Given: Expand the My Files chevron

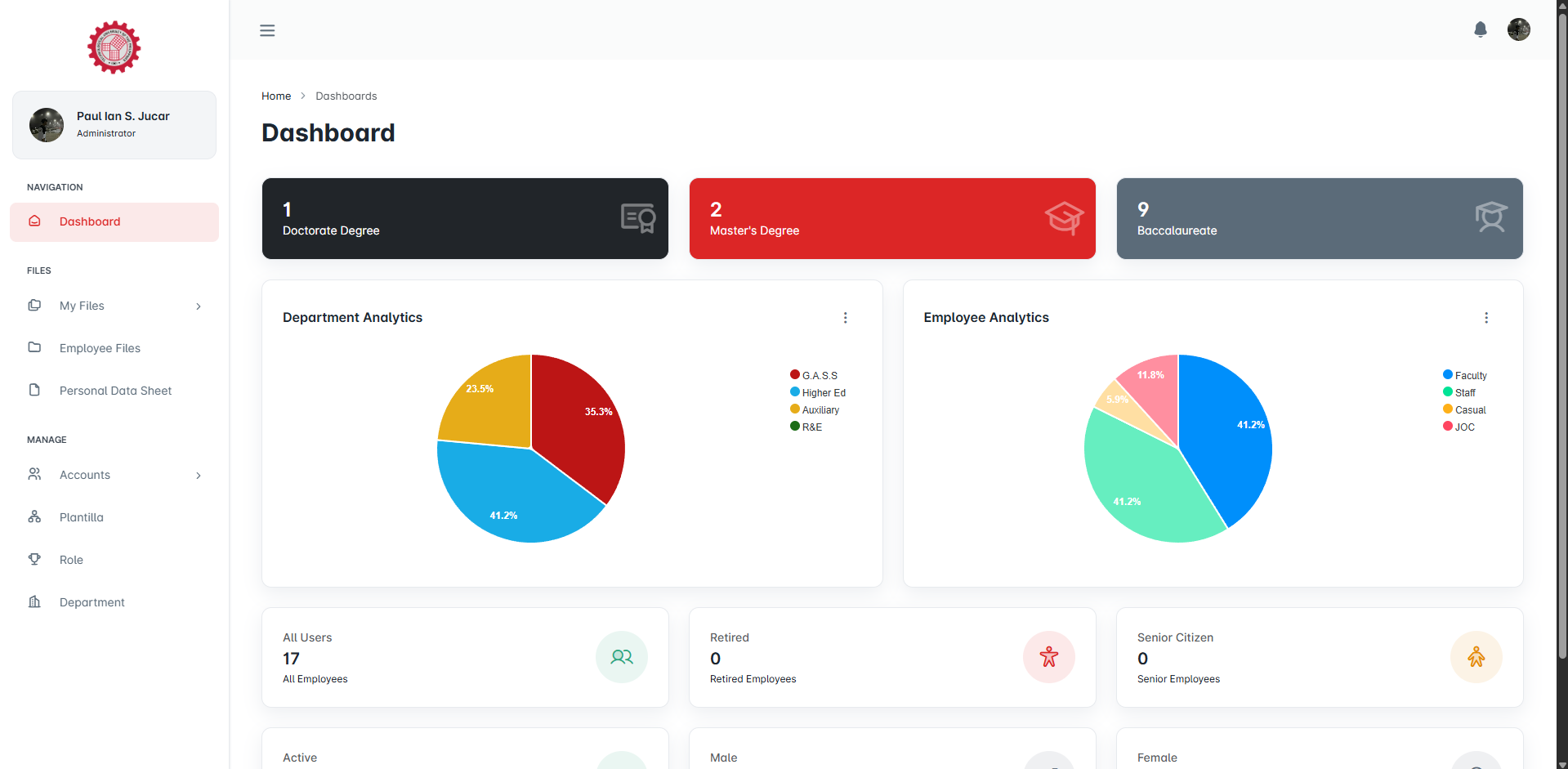Looking at the screenshot, I should pyautogui.click(x=199, y=306).
